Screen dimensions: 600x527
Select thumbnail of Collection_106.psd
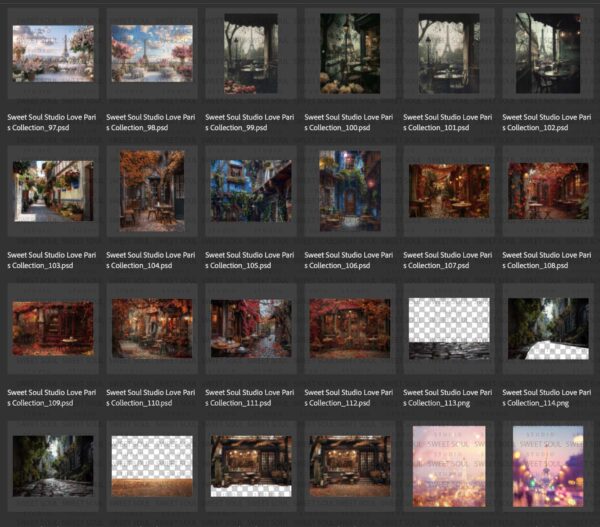350,191
